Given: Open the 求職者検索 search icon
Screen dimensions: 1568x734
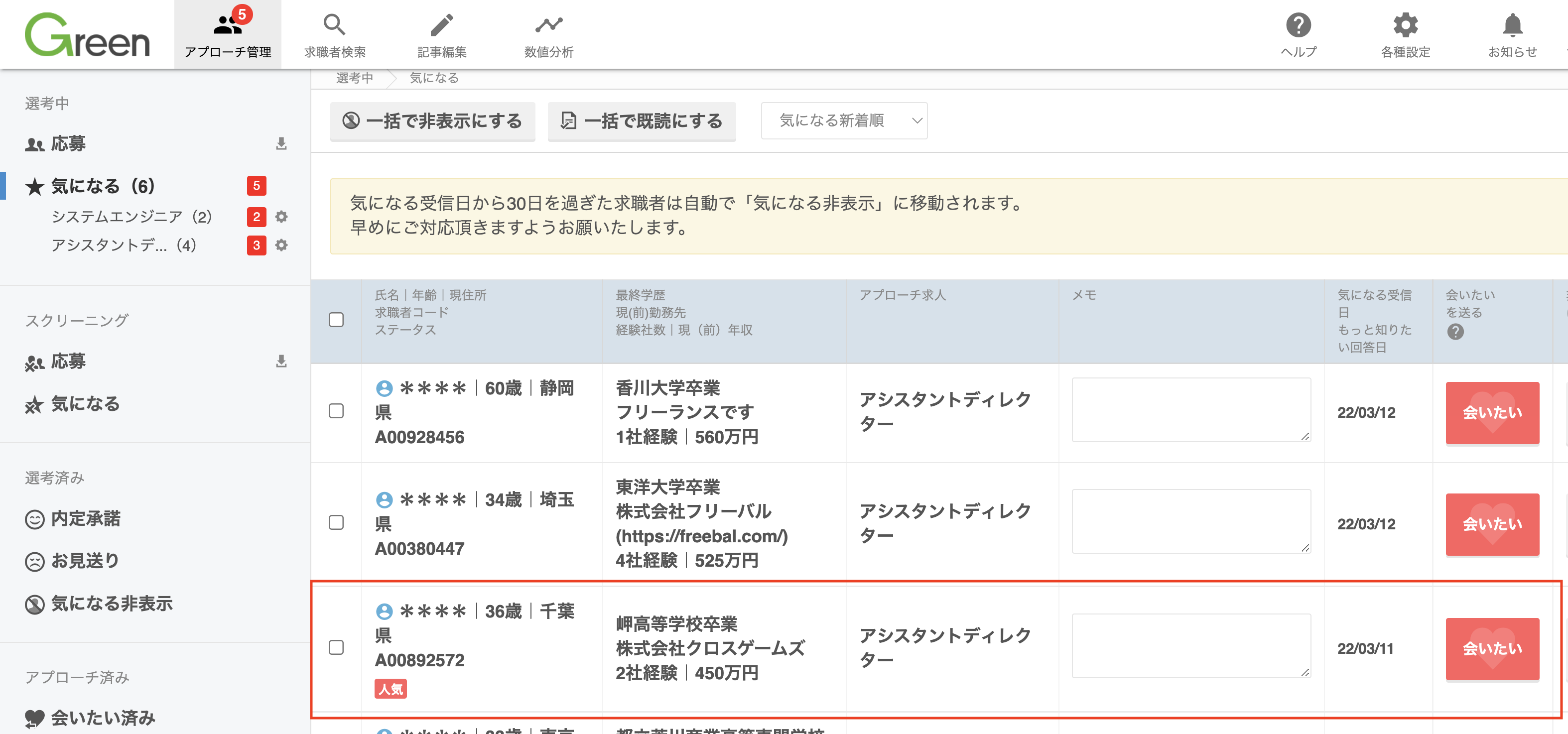Looking at the screenshot, I should (334, 25).
